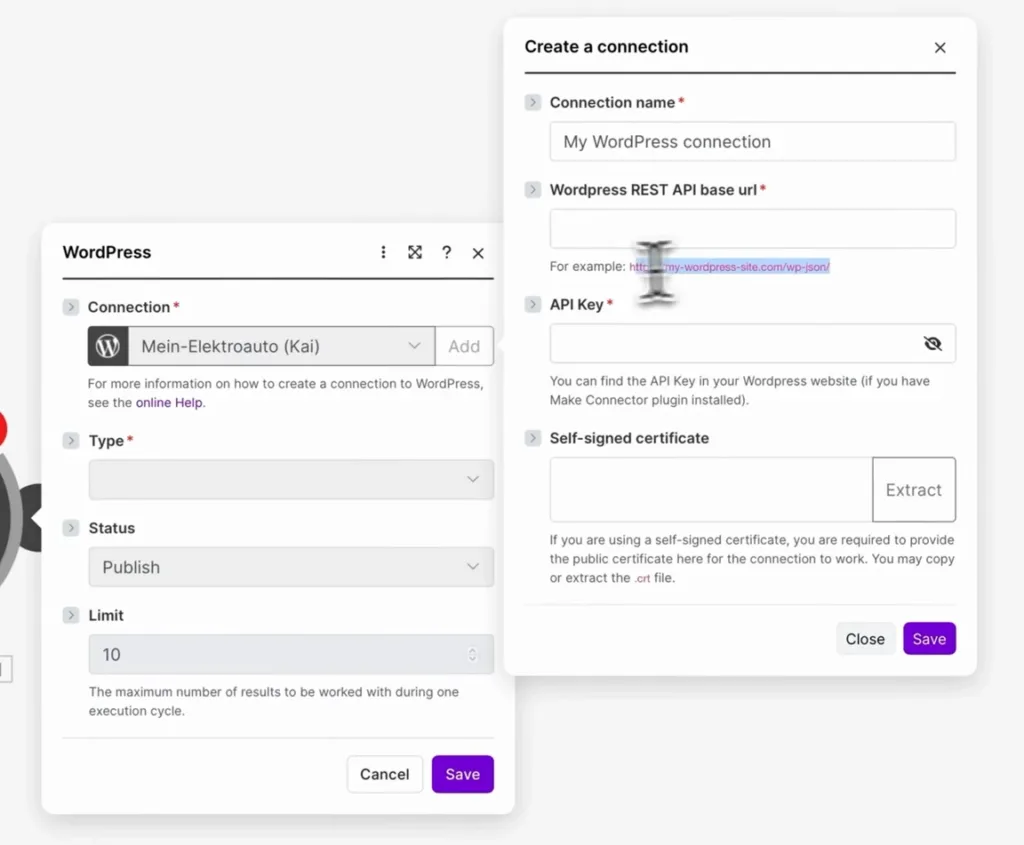This screenshot has width=1024, height=845.
Task: Open the online Help link
Action: click(169, 403)
